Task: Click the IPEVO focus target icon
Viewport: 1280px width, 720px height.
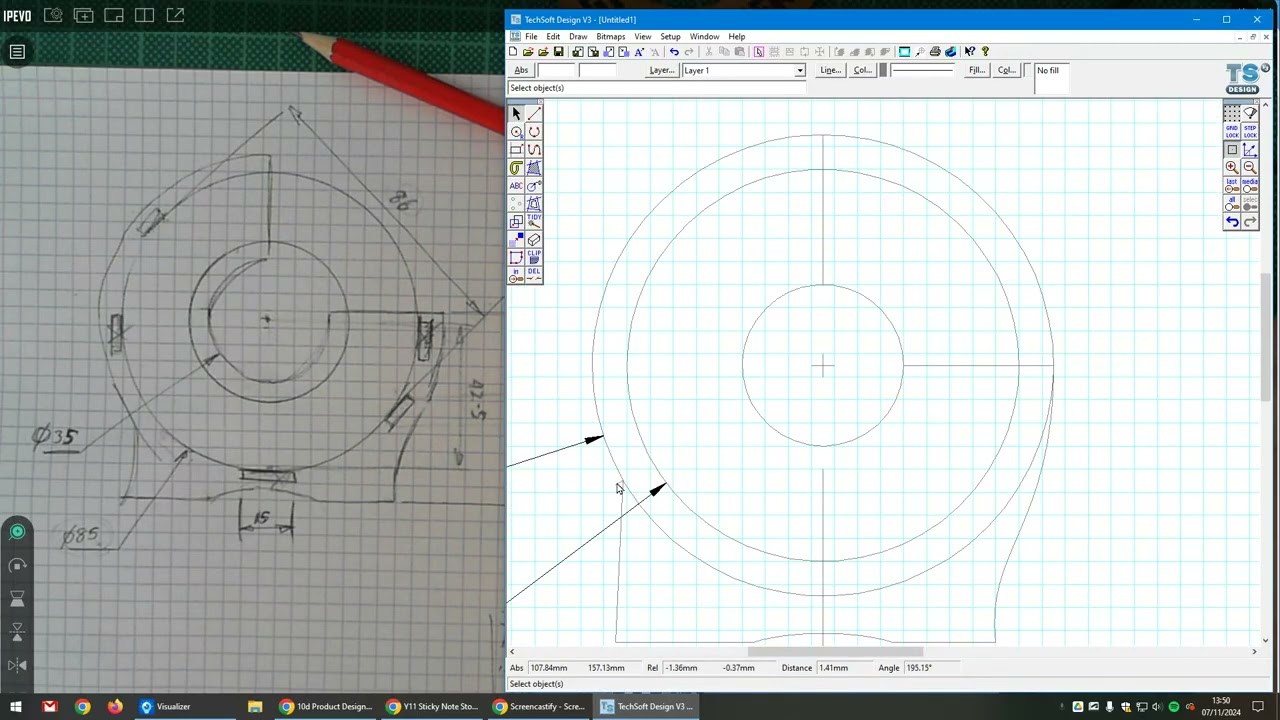Action: click(x=17, y=532)
